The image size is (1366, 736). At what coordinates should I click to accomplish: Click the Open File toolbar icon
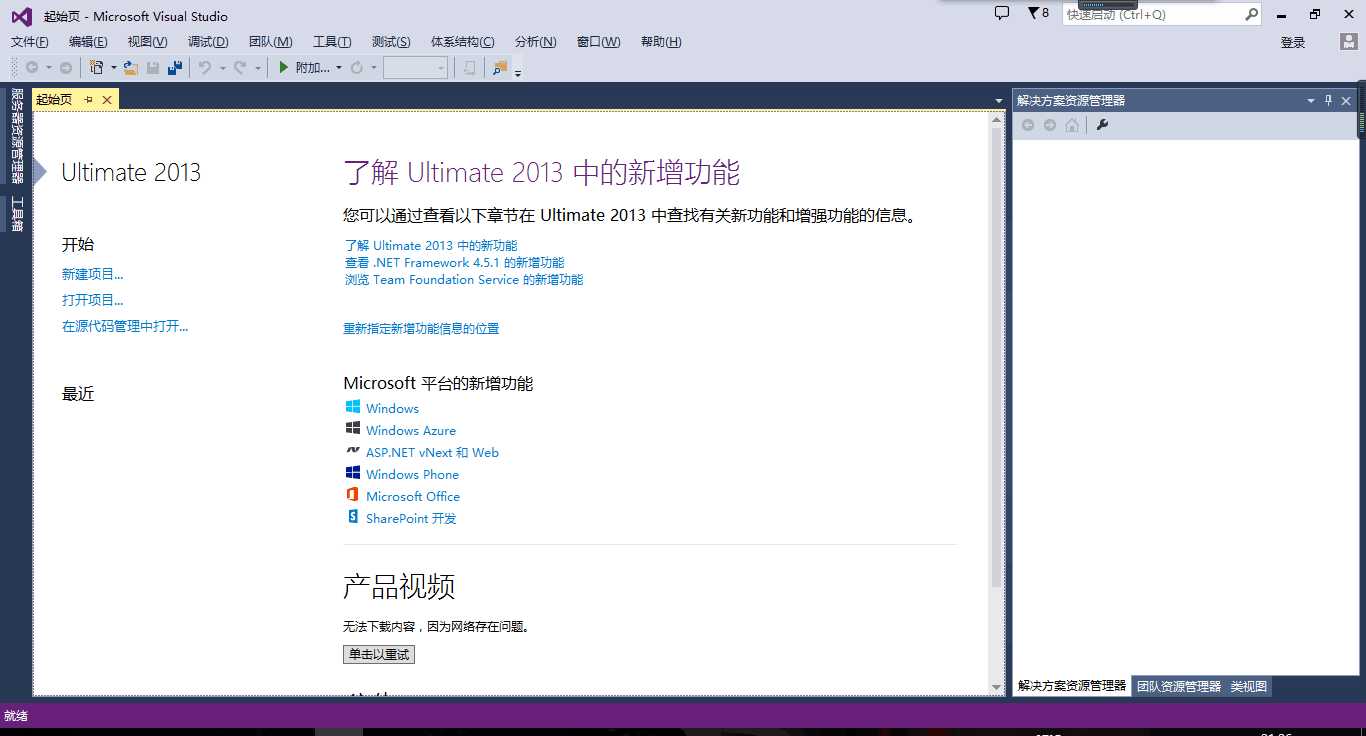click(131, 68)
